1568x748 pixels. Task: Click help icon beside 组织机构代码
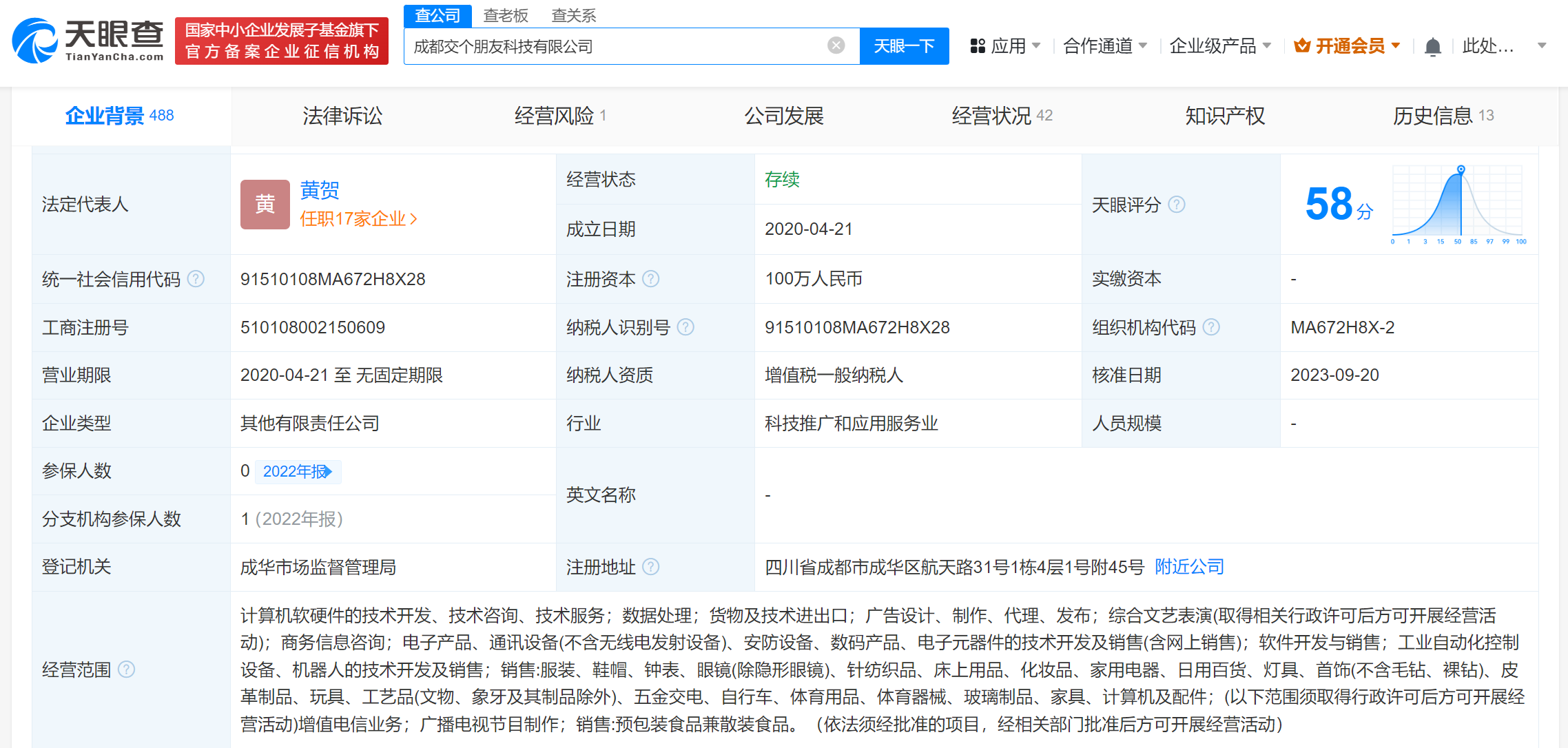(x=1211, y=326)
